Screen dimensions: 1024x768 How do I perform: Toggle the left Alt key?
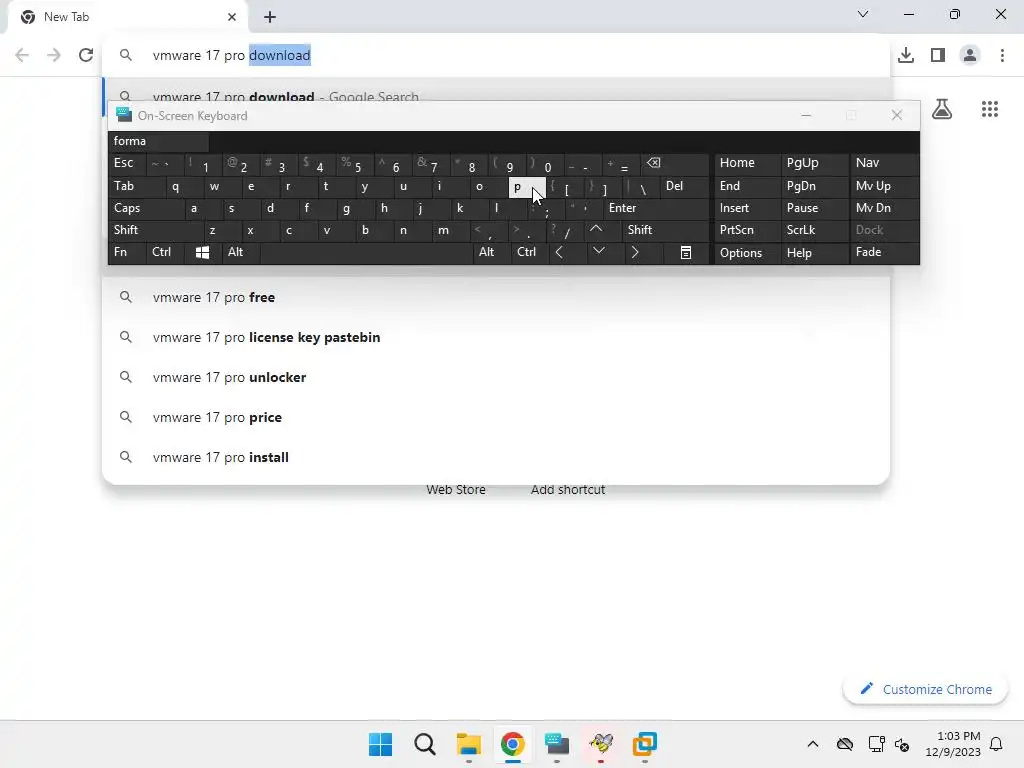click(241, 252)
